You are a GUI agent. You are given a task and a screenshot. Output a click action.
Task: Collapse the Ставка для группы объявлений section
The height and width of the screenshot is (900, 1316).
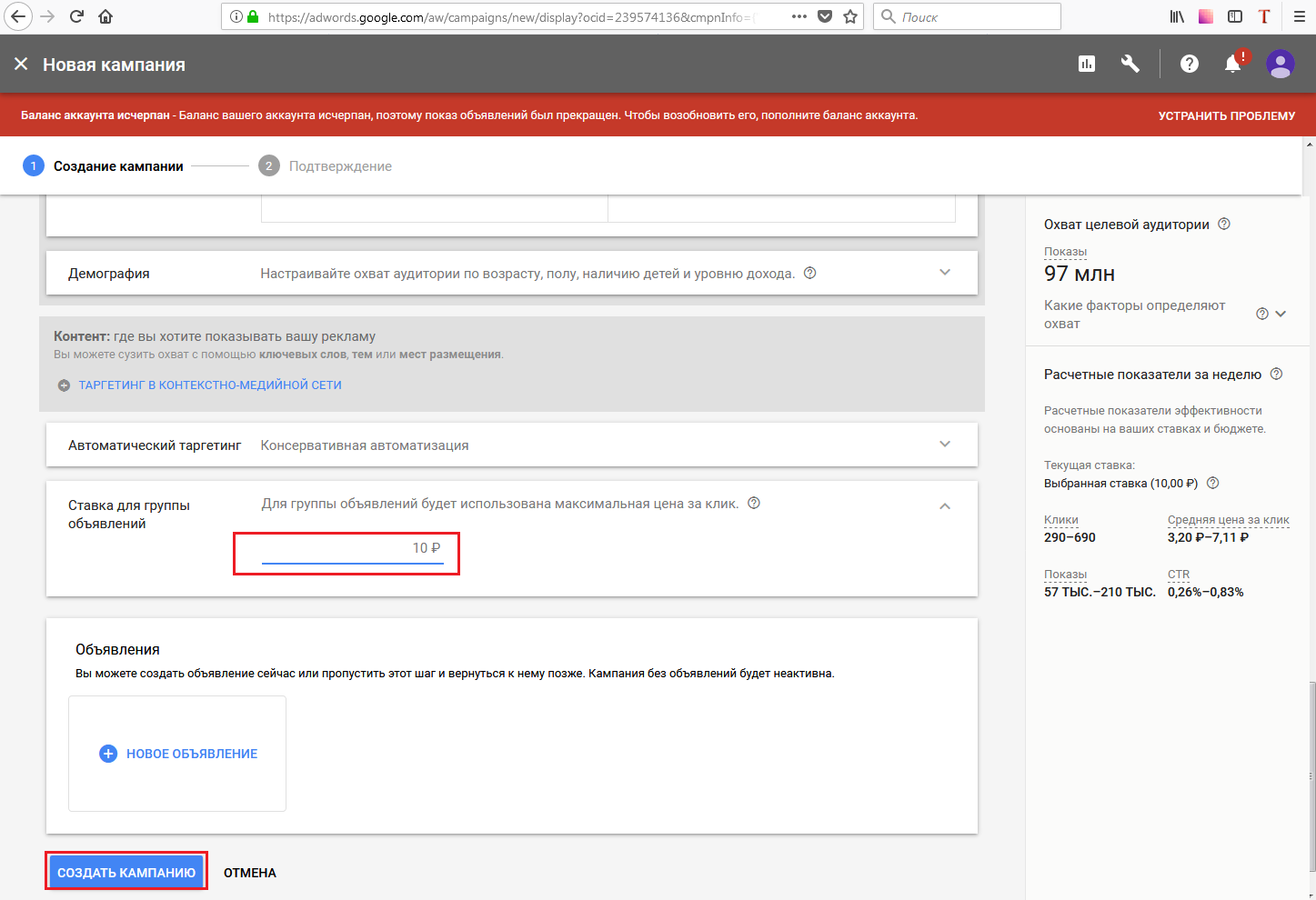pyautogui.click(x=945, y=506)
